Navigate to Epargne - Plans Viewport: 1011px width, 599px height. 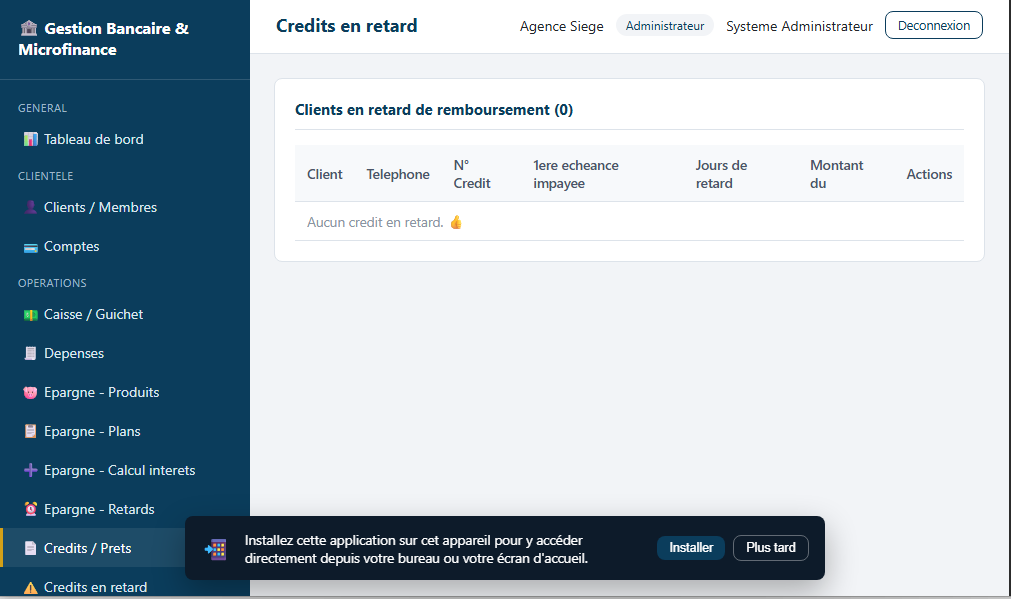pos(125,431)
